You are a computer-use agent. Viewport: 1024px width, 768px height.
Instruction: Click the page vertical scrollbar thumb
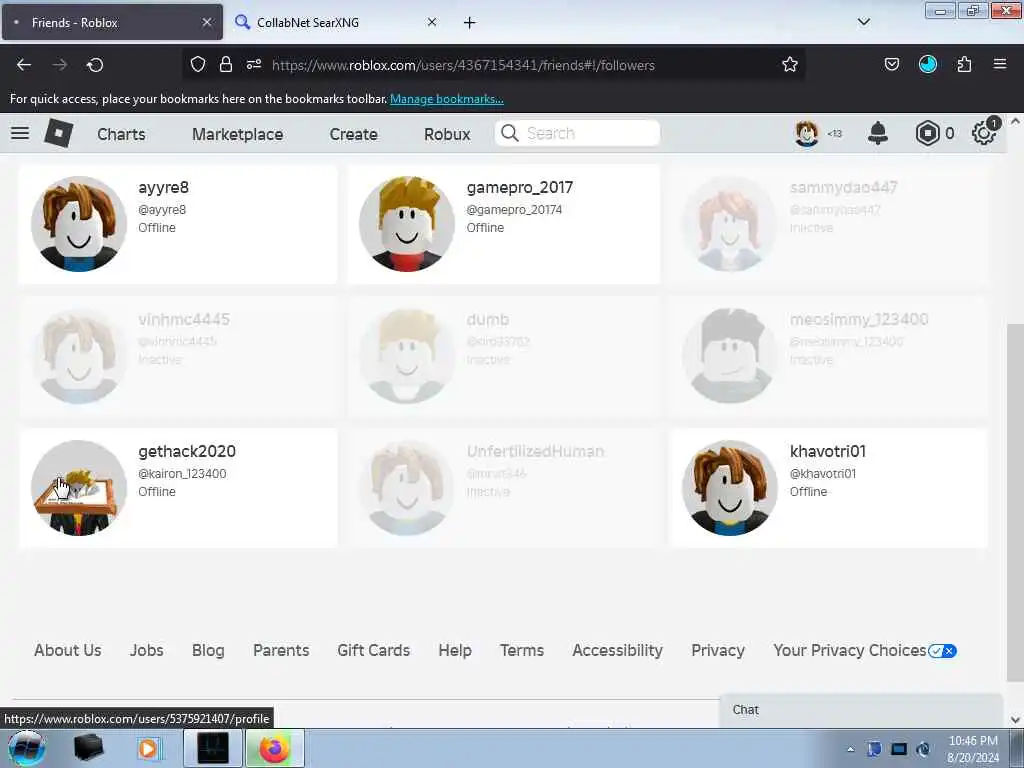[1015, 503]
